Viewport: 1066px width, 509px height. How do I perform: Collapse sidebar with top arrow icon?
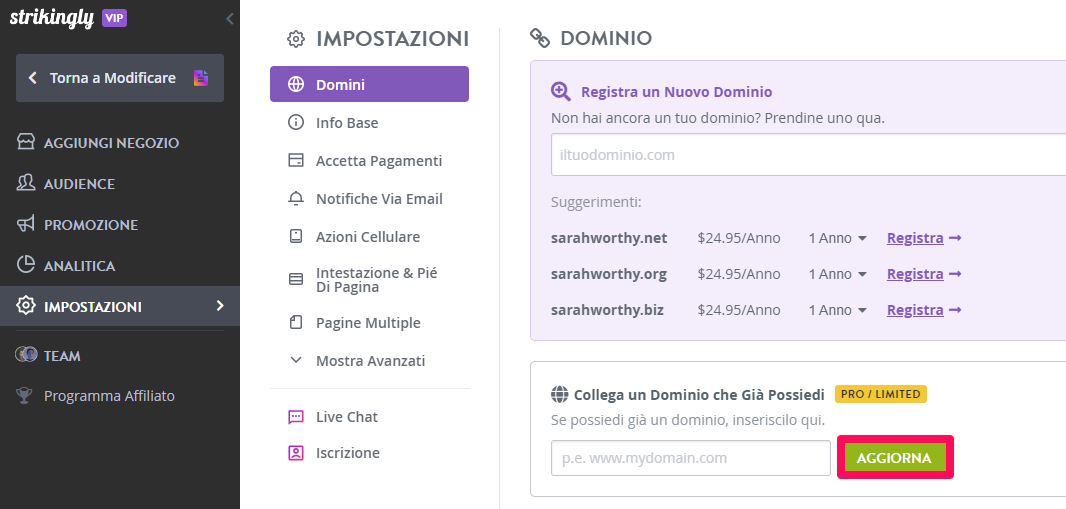230,19
